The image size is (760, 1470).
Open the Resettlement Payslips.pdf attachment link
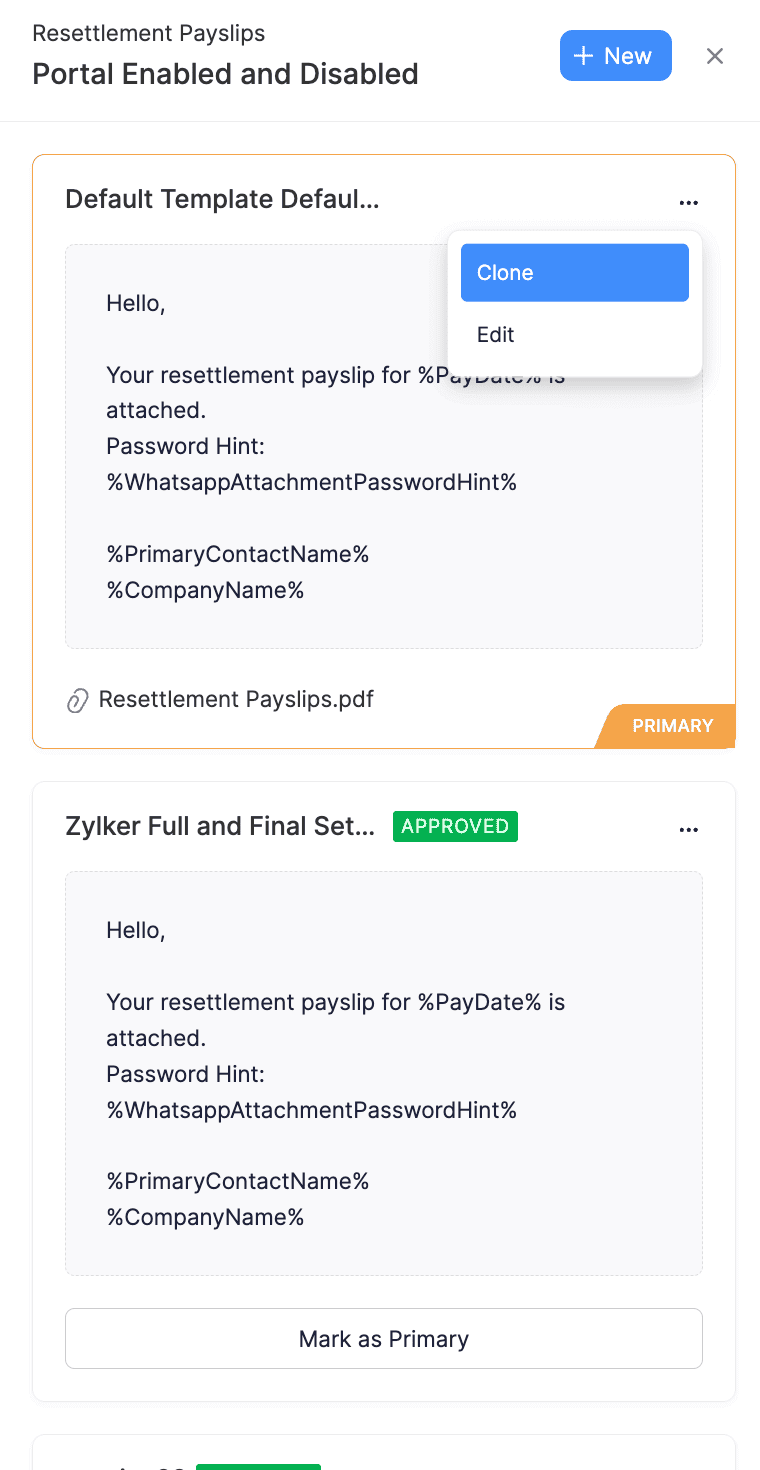coord(236,699)
